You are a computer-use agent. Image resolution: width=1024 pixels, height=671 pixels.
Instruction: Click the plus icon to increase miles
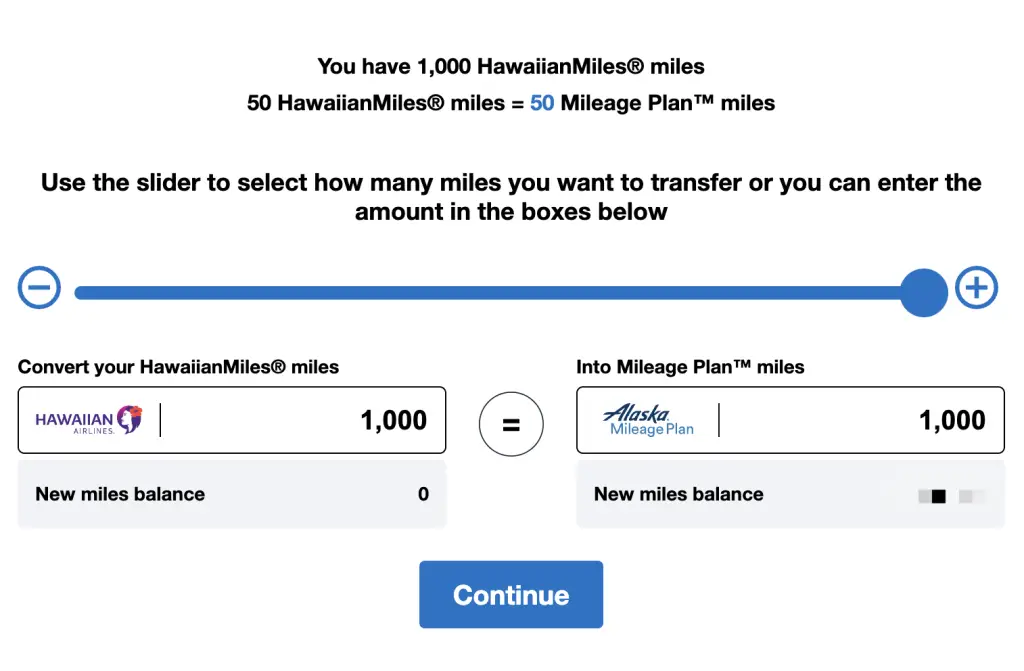976,289
